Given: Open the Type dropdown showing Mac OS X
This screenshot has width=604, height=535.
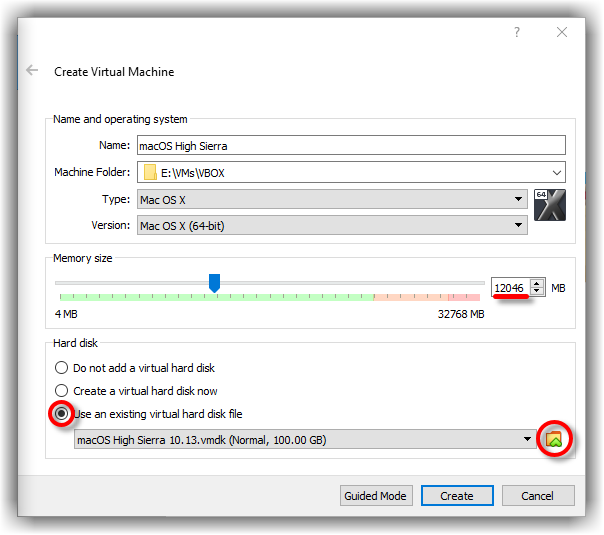Looking at the screenshot, I should [x=518, y=199].
